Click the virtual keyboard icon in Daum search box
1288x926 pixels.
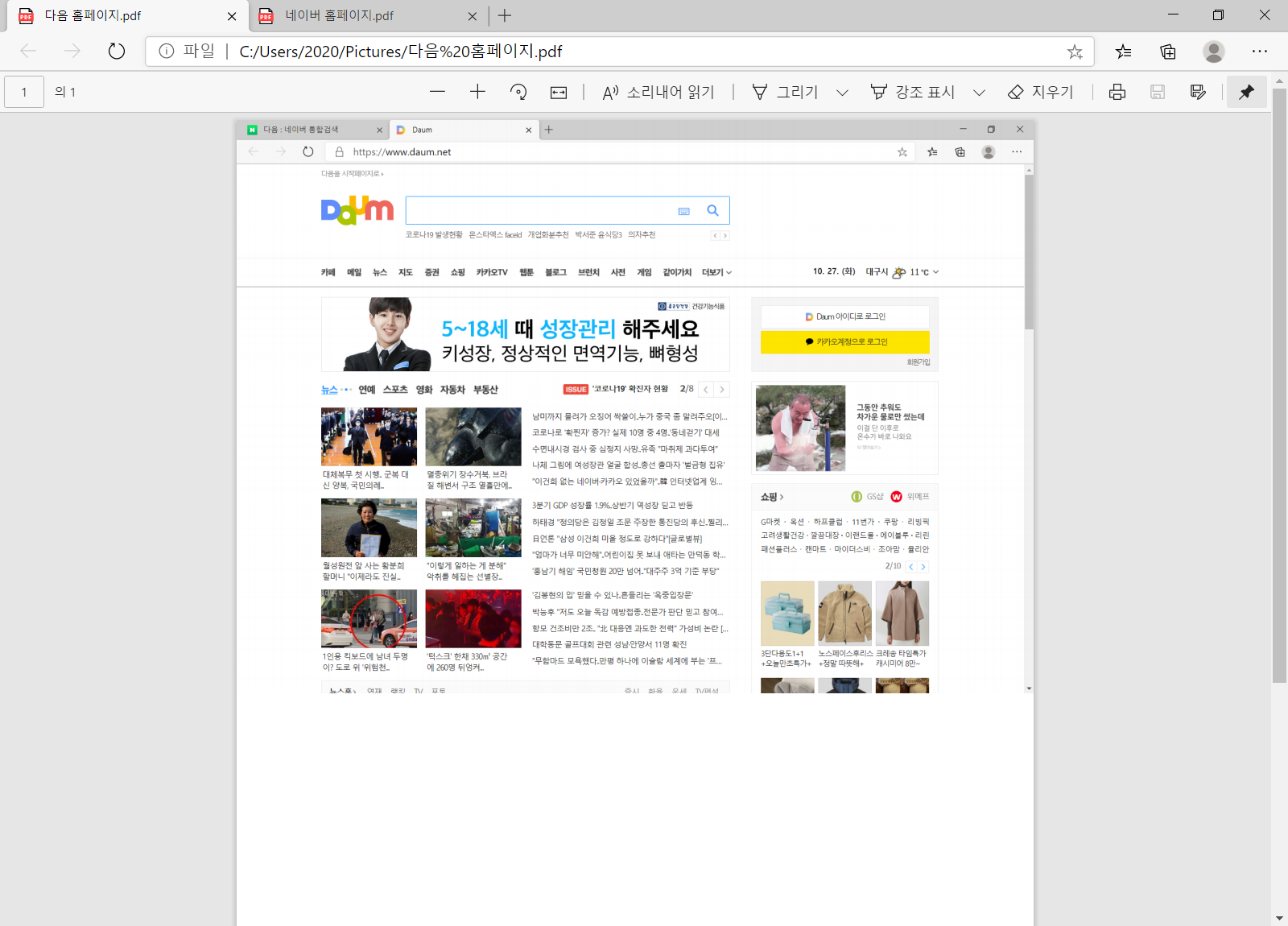[684, 211]
